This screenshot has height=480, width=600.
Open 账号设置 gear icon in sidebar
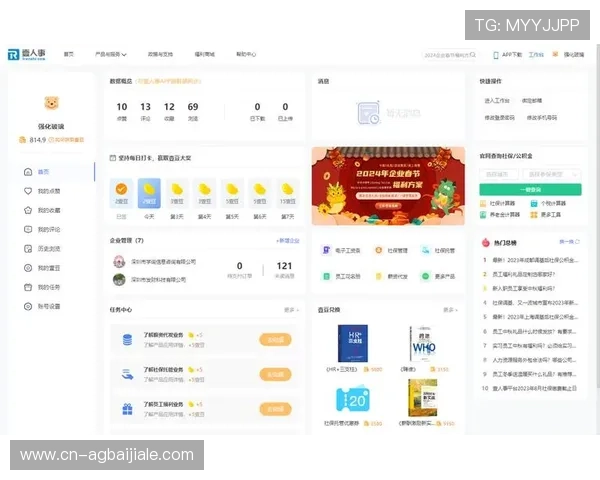point(28,306)
